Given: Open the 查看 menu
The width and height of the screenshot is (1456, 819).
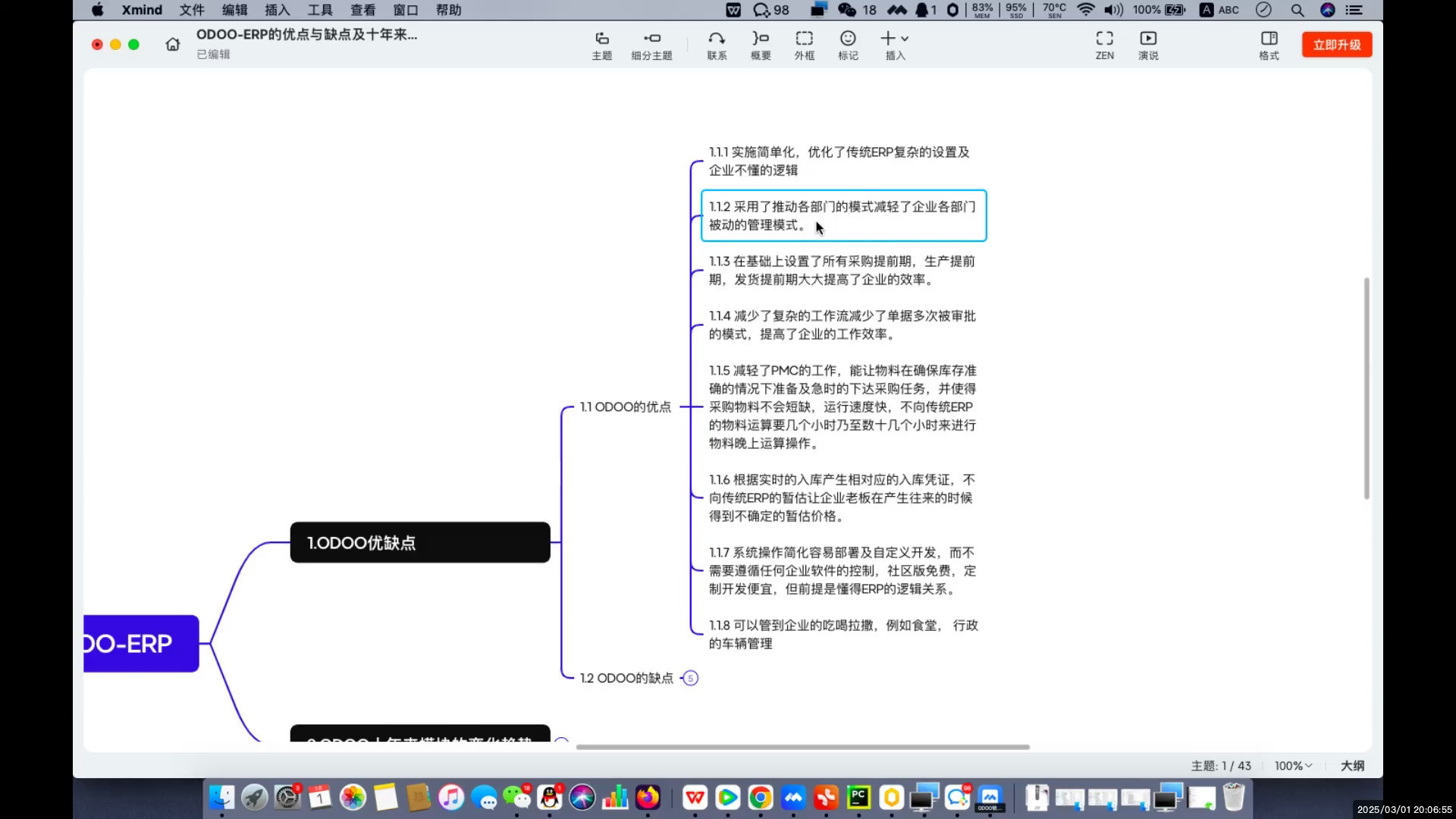Looking at the screenshot, I should click(363, 10).
